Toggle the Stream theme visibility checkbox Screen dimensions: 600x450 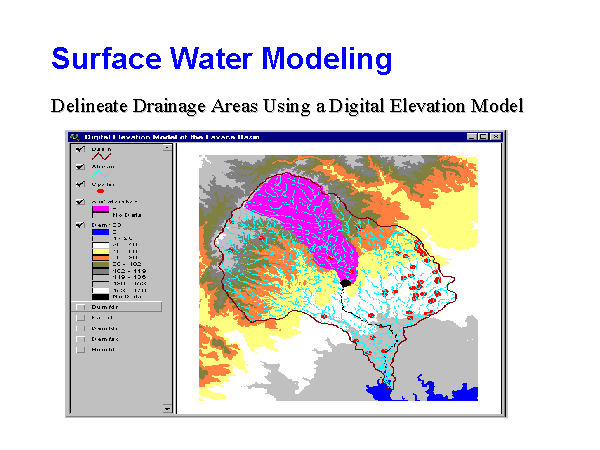[78, 167]
